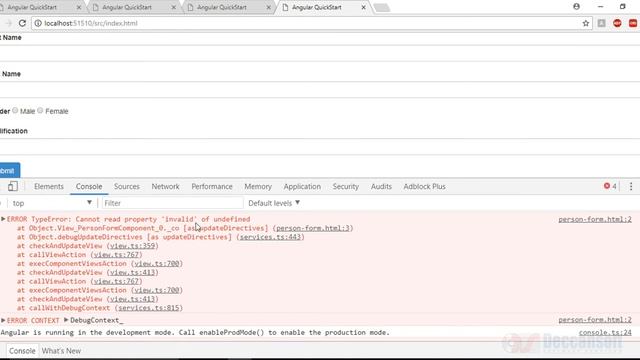Open the Audits tab
The image size is (640, 360).
click(x=381, y=186)
